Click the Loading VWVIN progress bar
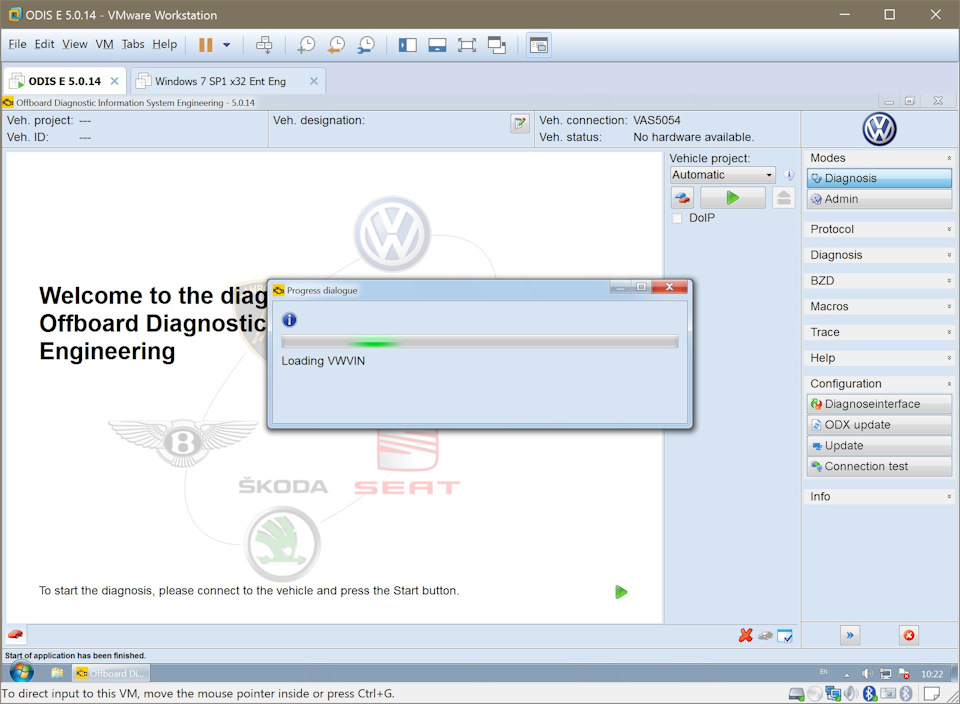 pyautogui.click(x=479, y=342)
